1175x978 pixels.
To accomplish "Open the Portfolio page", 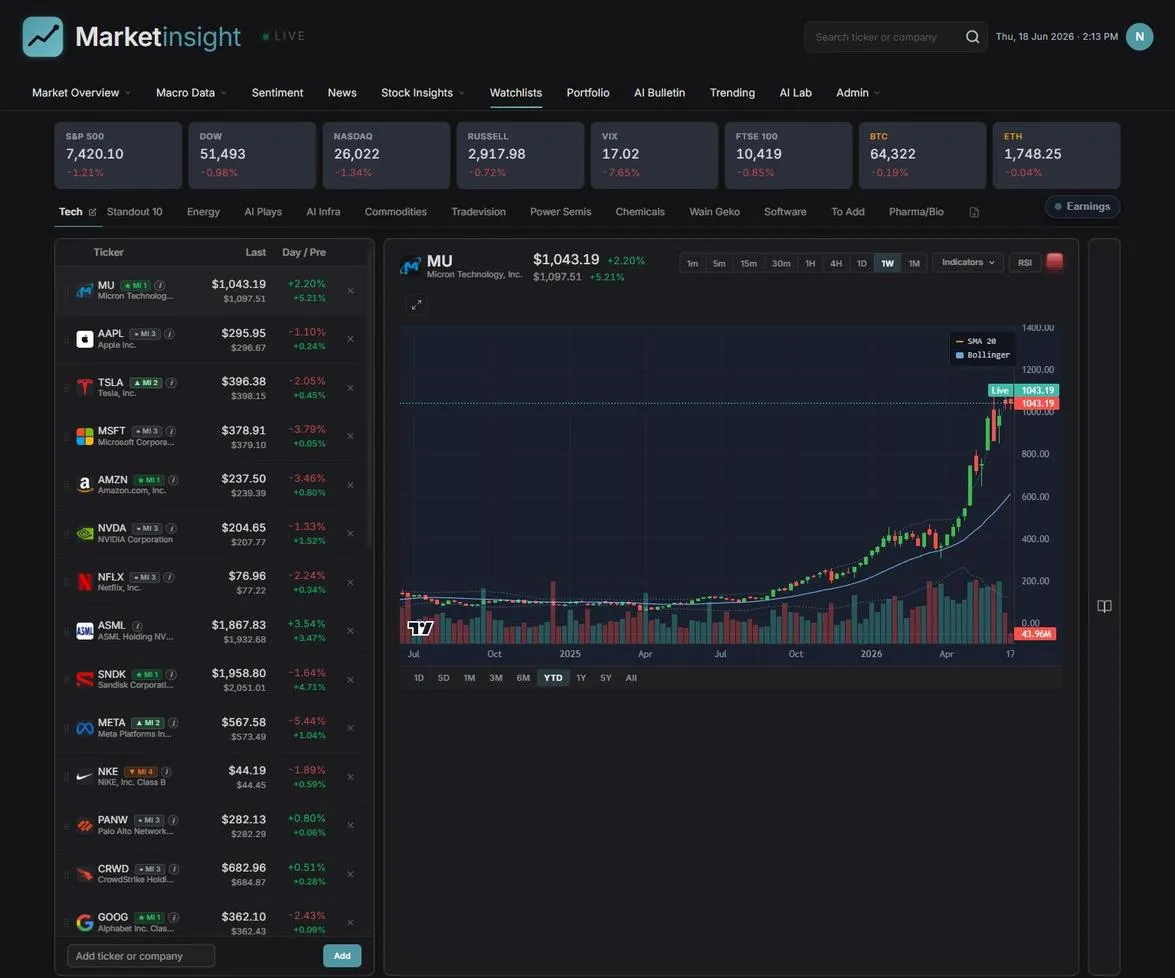I will tap(588, 93).
